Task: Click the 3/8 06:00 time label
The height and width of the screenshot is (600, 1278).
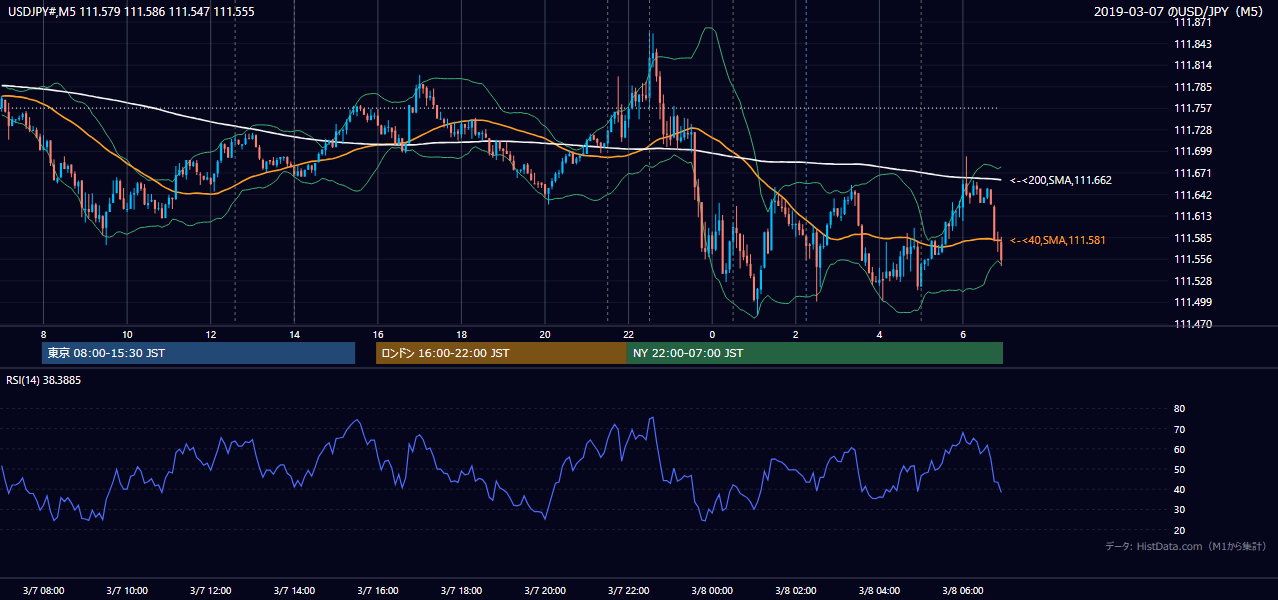Action: coord(963,590)
